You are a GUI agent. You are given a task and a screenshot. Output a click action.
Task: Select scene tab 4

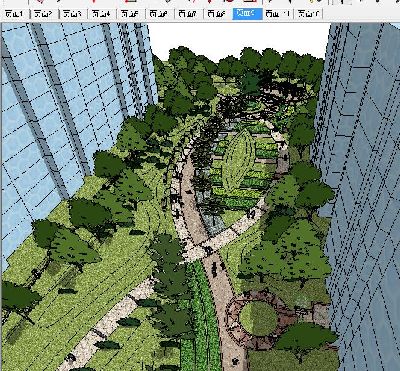click(102, 14)
